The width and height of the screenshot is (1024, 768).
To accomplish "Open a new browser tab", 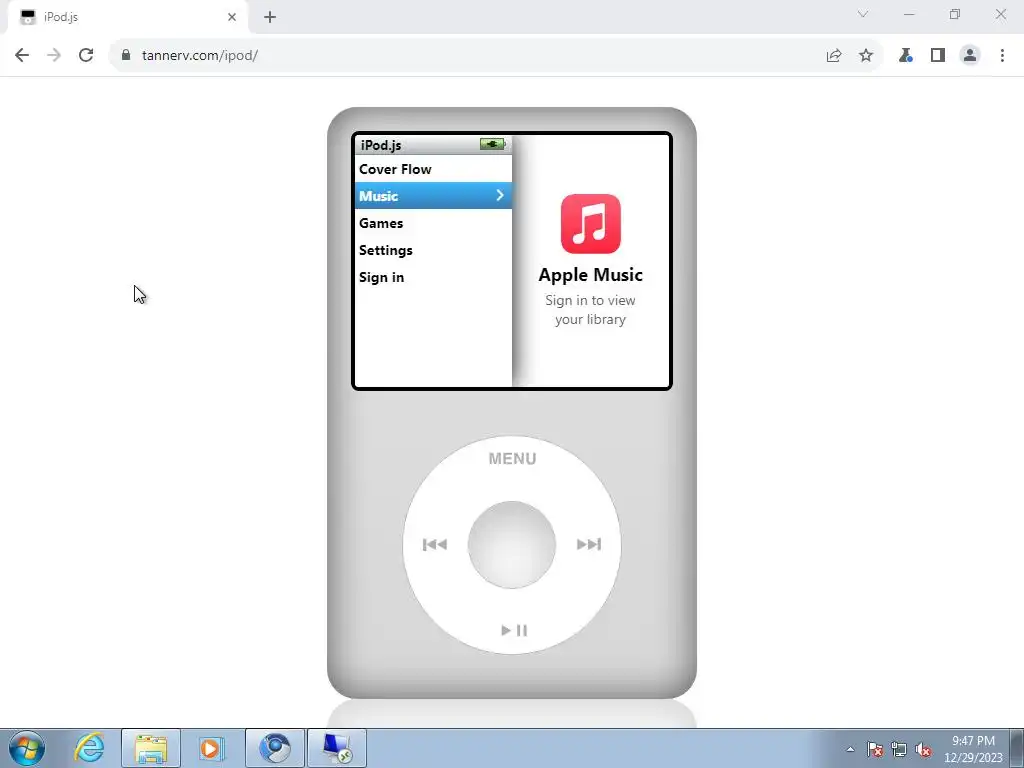I will pos(270,17).
